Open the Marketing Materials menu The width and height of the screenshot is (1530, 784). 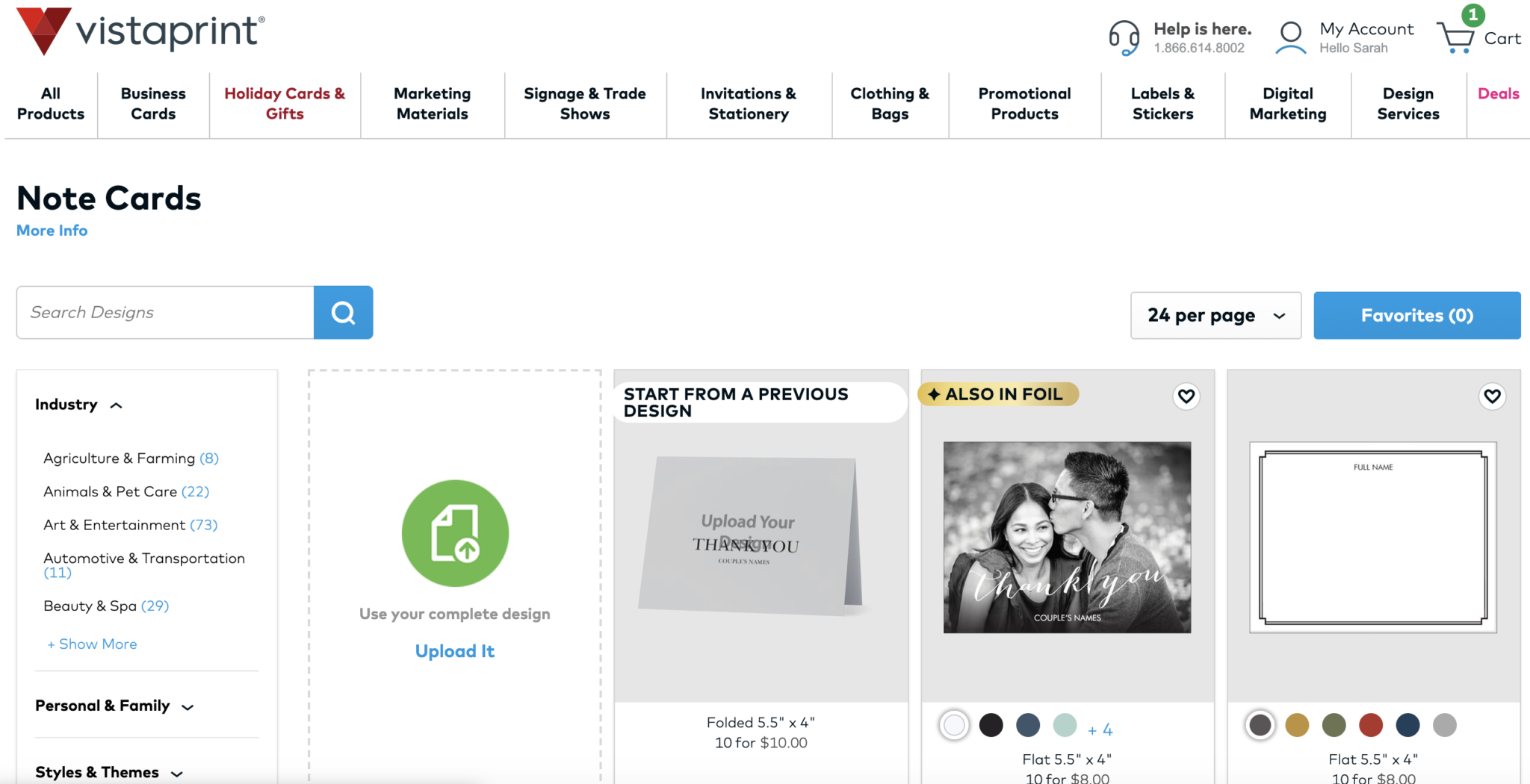pos(433,104)
